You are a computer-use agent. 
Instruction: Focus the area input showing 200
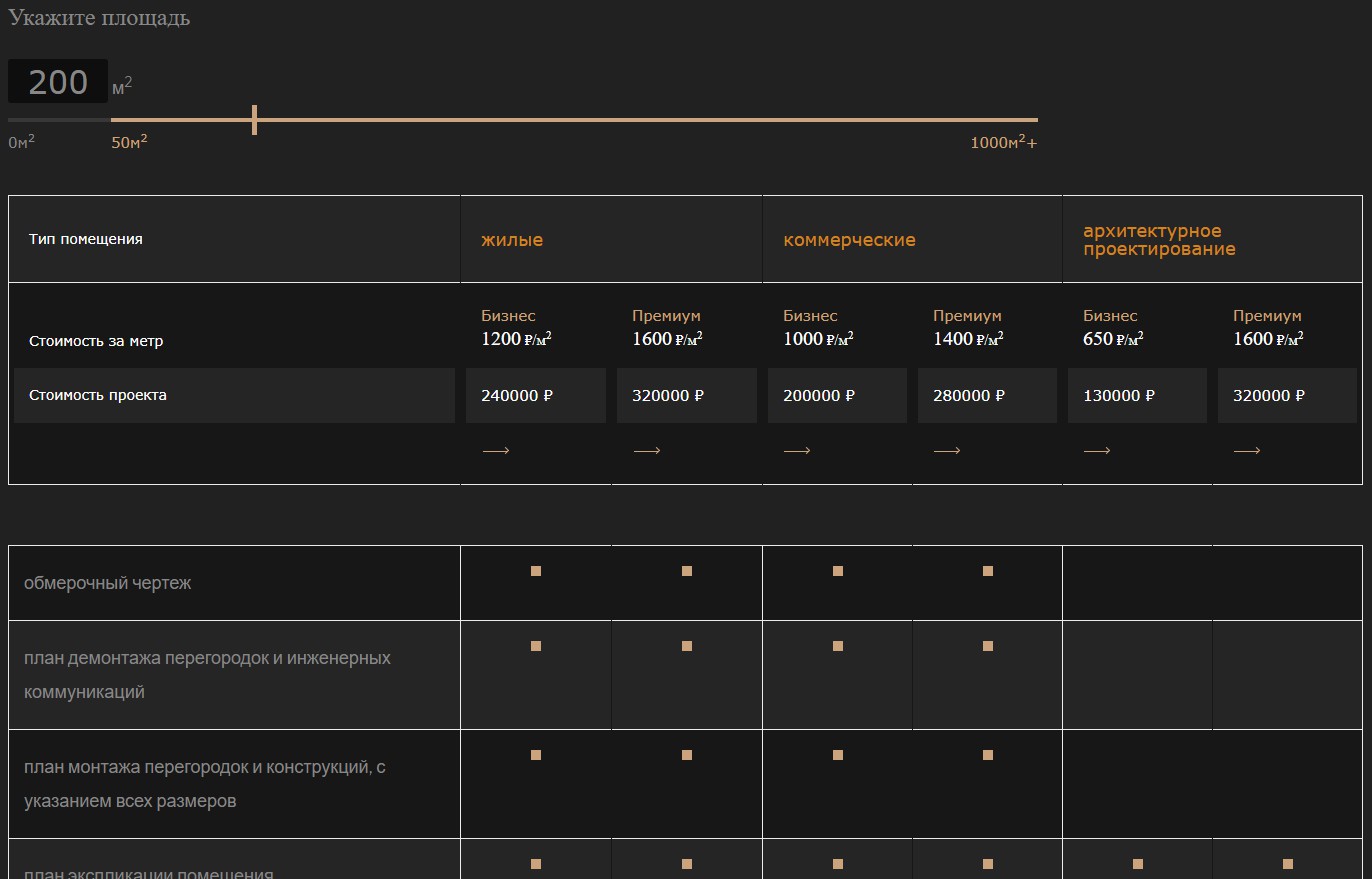pos(58,82)
